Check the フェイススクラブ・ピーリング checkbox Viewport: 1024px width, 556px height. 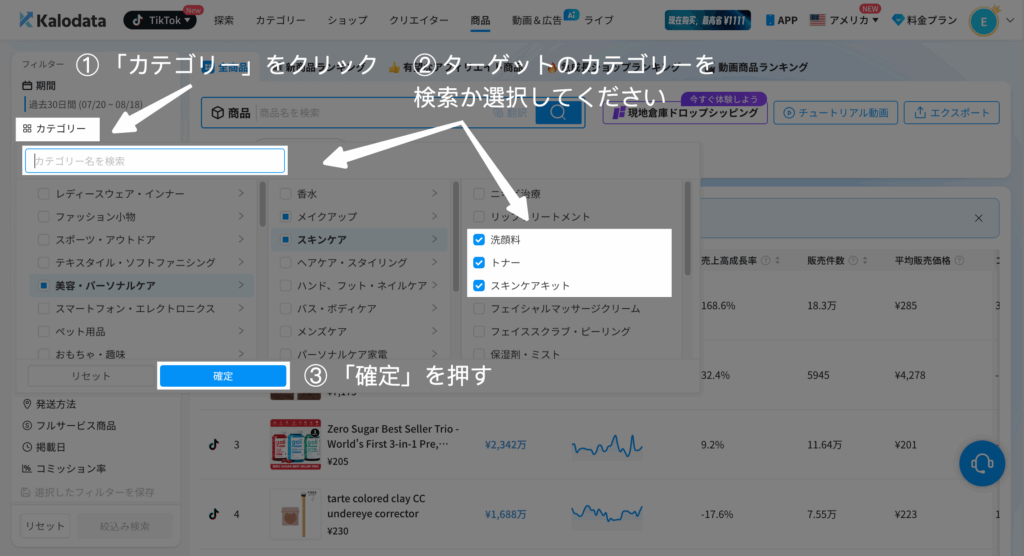pos(479,332)
